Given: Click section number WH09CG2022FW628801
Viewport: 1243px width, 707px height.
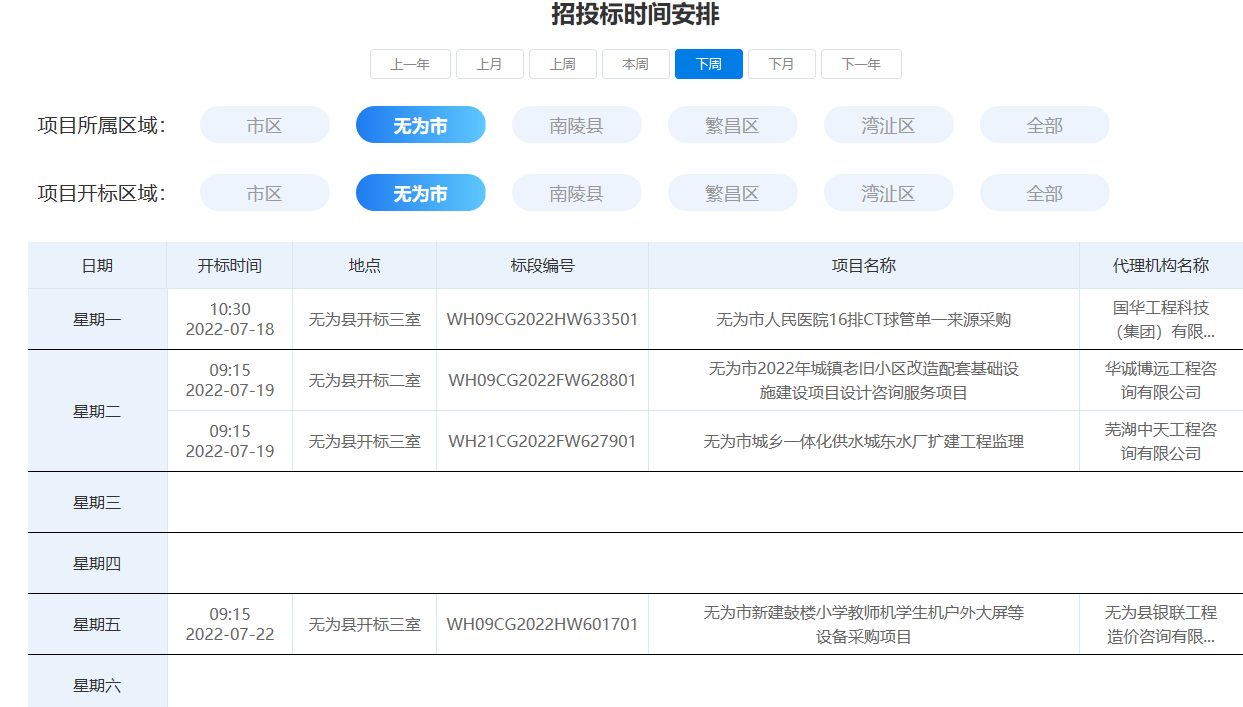Looking at the screenshot, I should tap(542, 381).
